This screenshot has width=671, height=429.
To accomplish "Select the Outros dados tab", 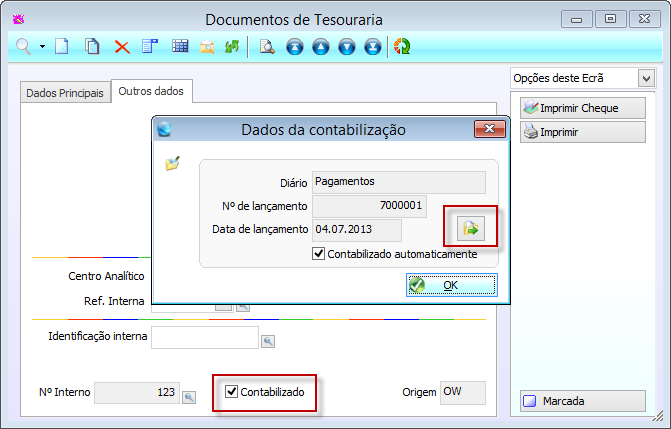I will tap(151, 91).
